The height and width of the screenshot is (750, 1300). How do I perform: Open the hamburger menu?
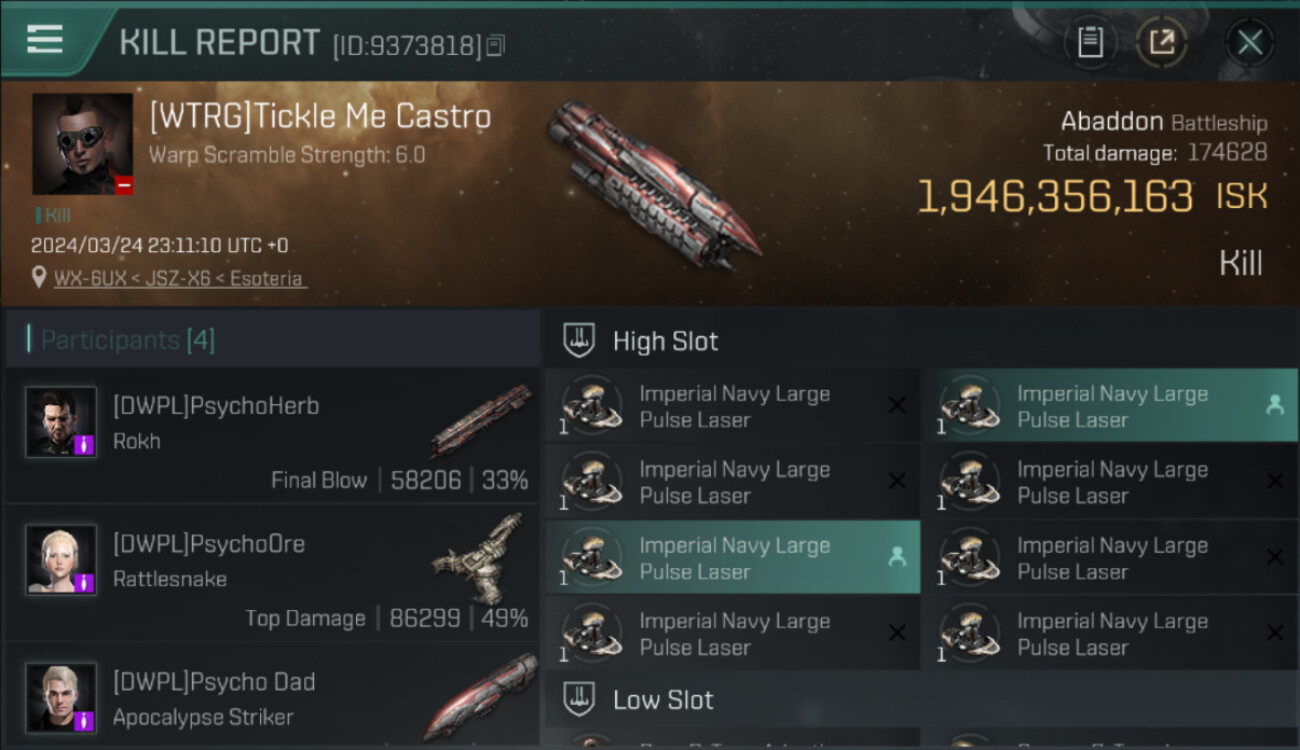(x=45, y=40)
